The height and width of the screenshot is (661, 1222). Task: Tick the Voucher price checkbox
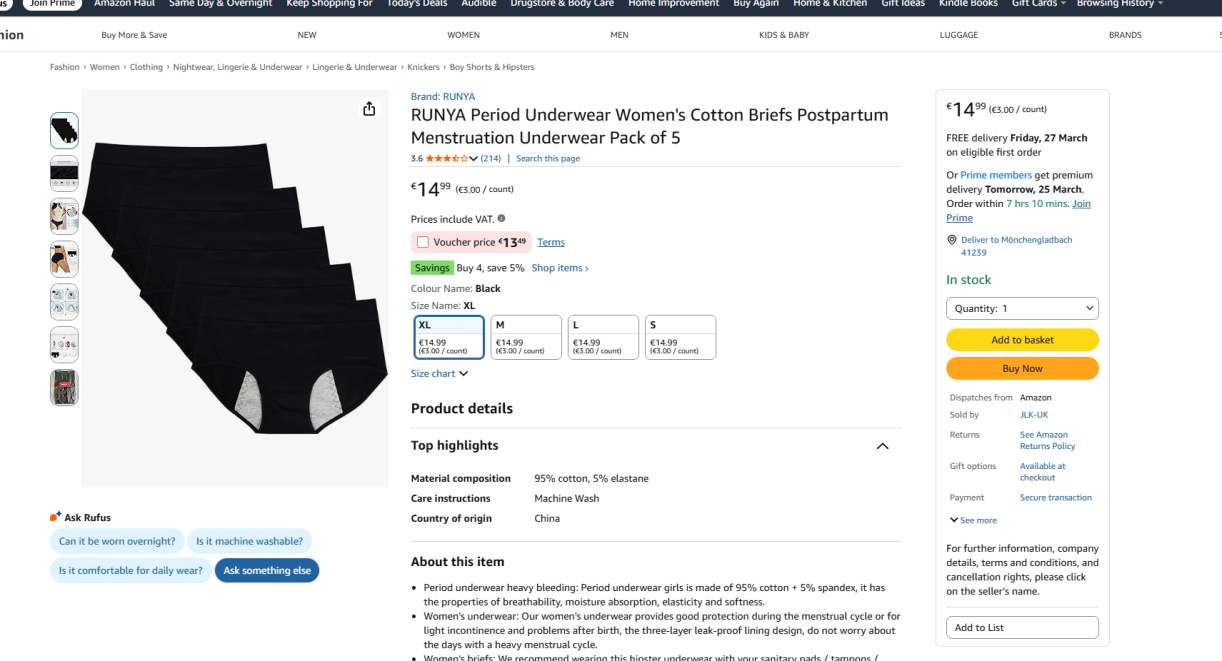click(423, 242)
